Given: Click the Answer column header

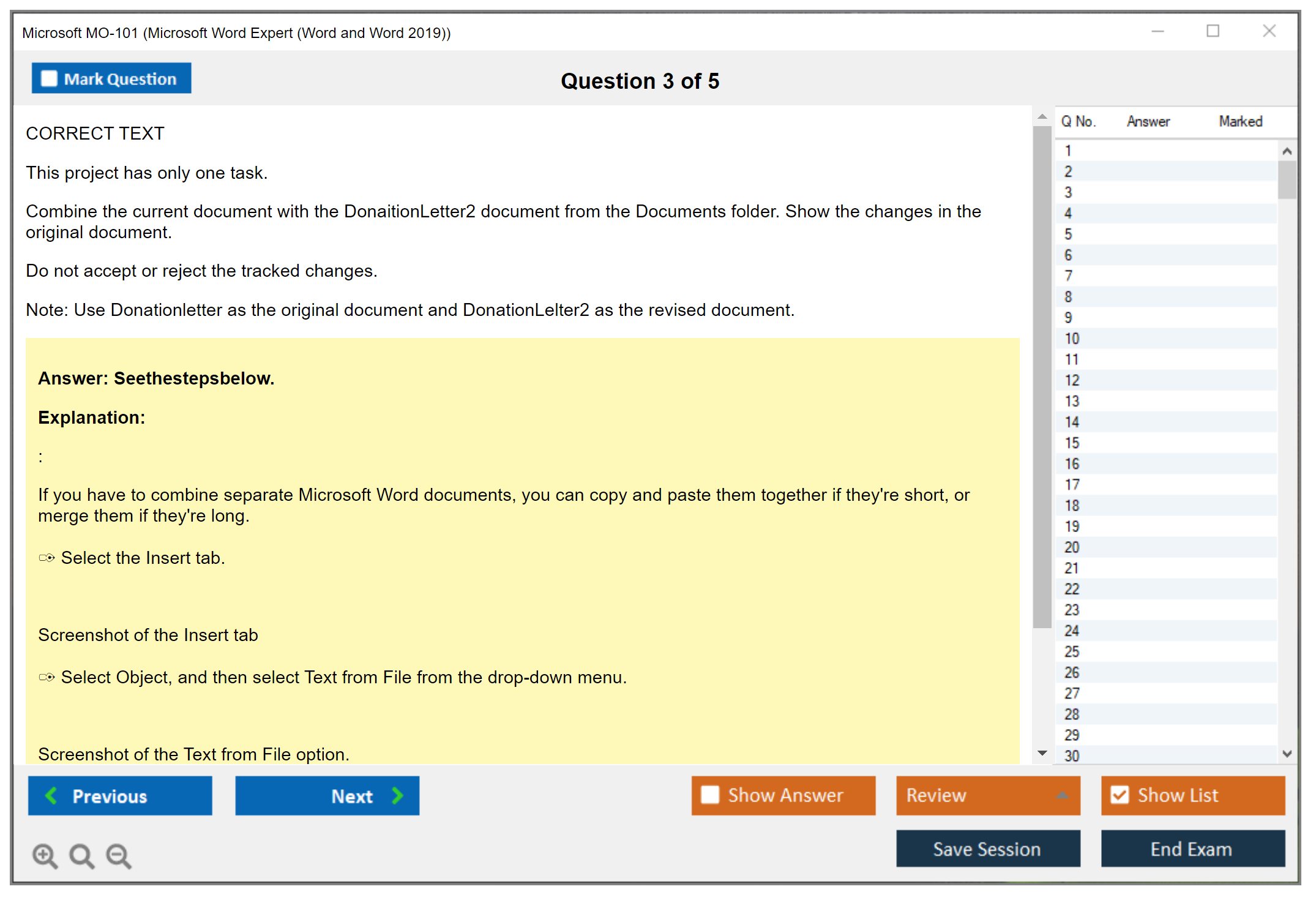Looking at the screenshot, I should 1148,121.
